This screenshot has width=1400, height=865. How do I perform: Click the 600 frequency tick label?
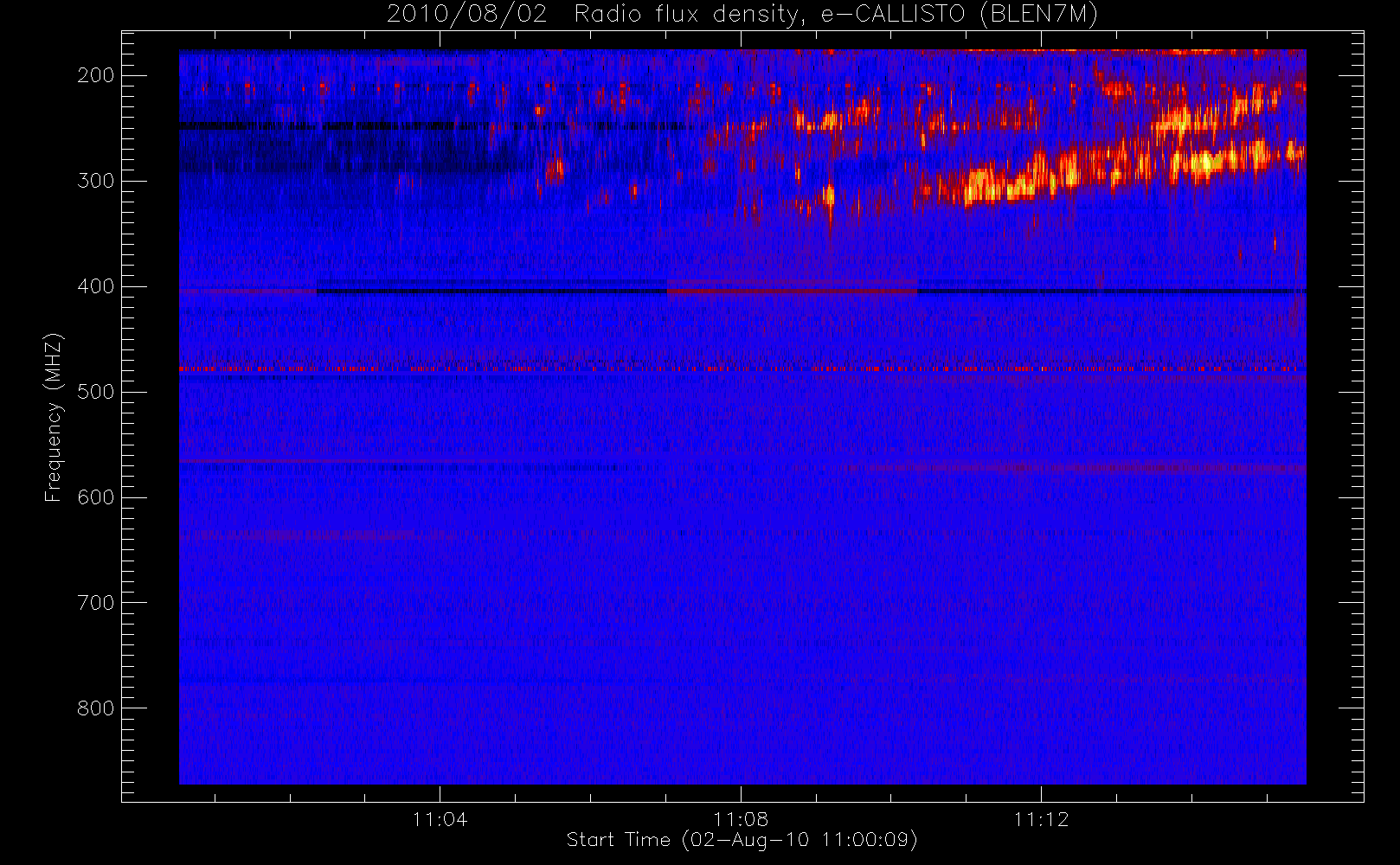pos(96,497)
